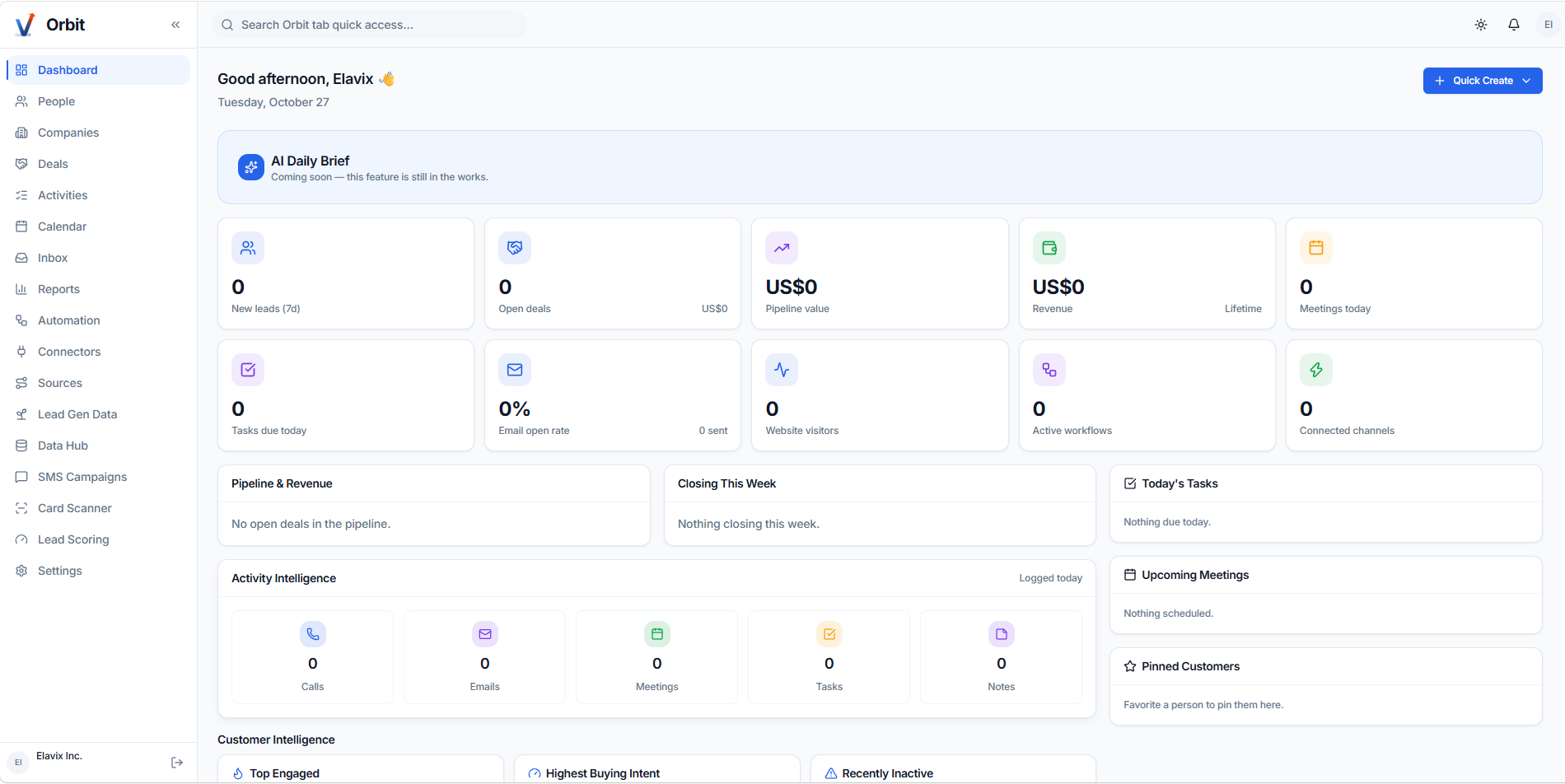The width and height of the screenshot is (1565, 784).
Task: Open Settings in the sidebar
Action: (98, 571)
